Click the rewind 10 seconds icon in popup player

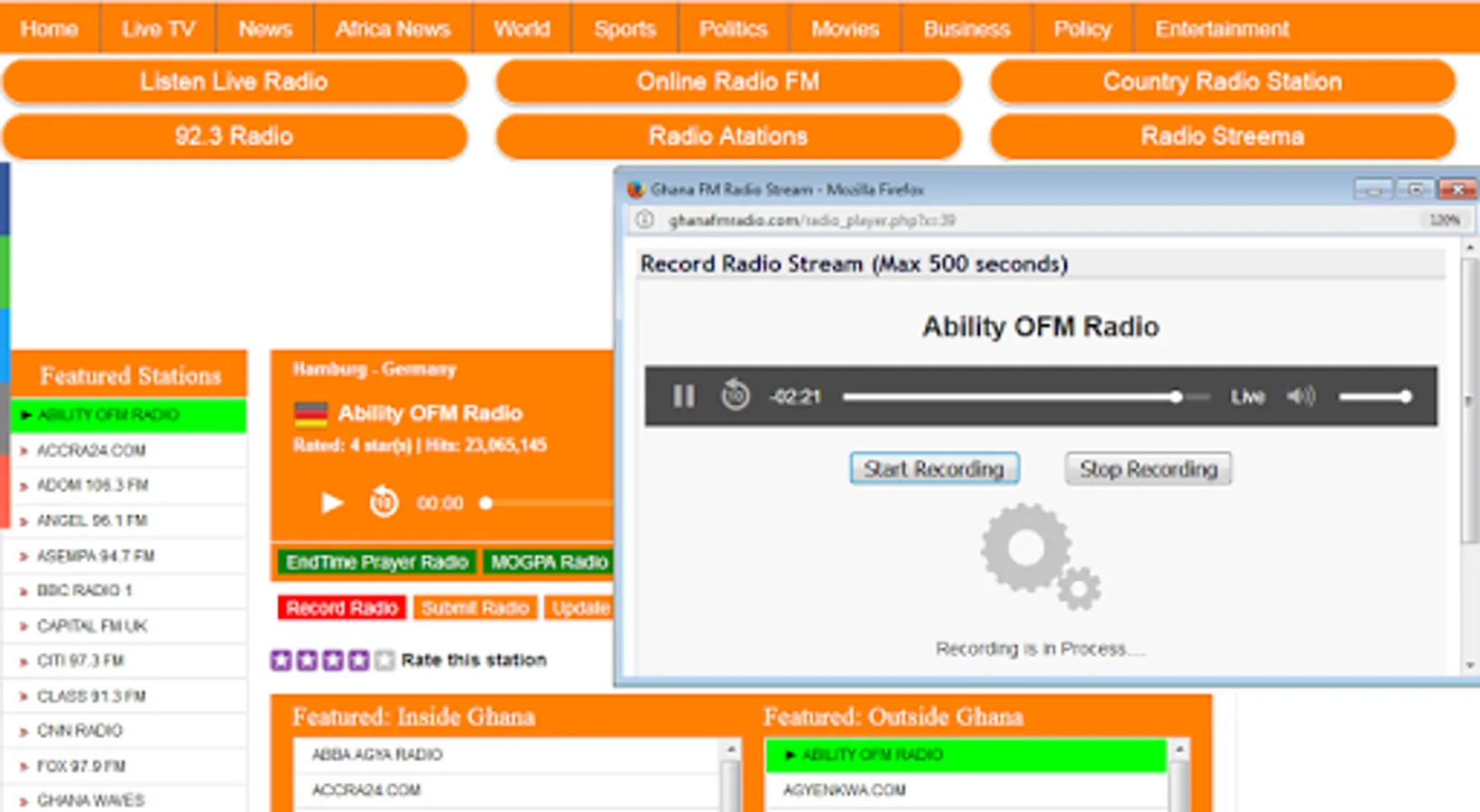coord(735,395)
